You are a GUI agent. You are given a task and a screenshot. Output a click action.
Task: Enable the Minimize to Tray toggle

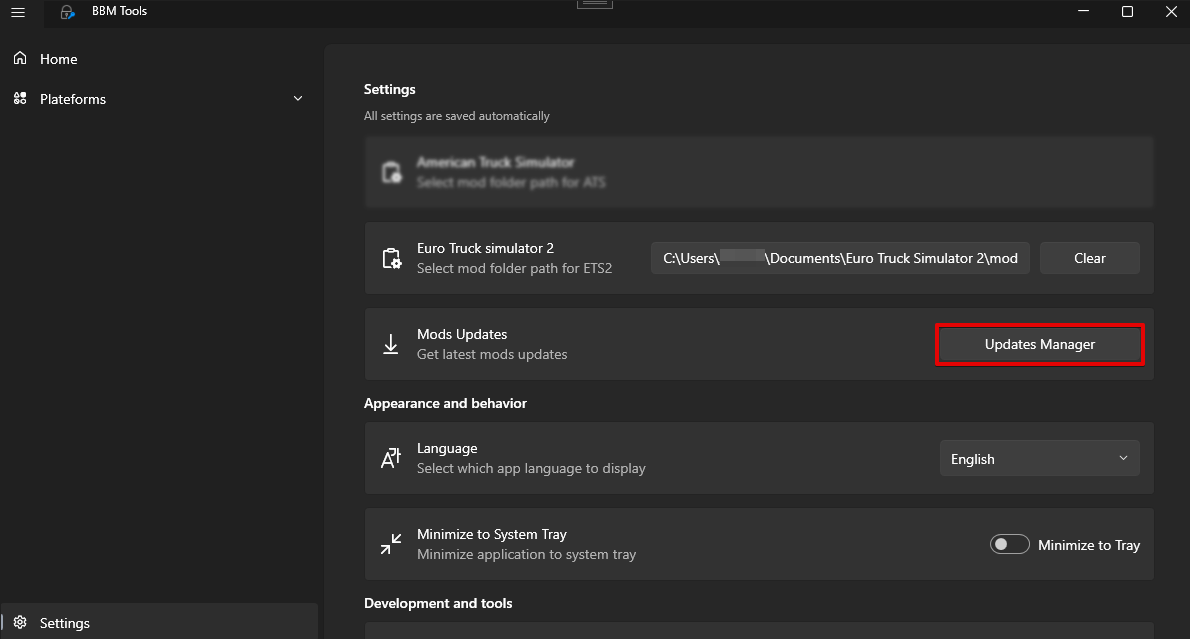click(x=1009, y=543)
